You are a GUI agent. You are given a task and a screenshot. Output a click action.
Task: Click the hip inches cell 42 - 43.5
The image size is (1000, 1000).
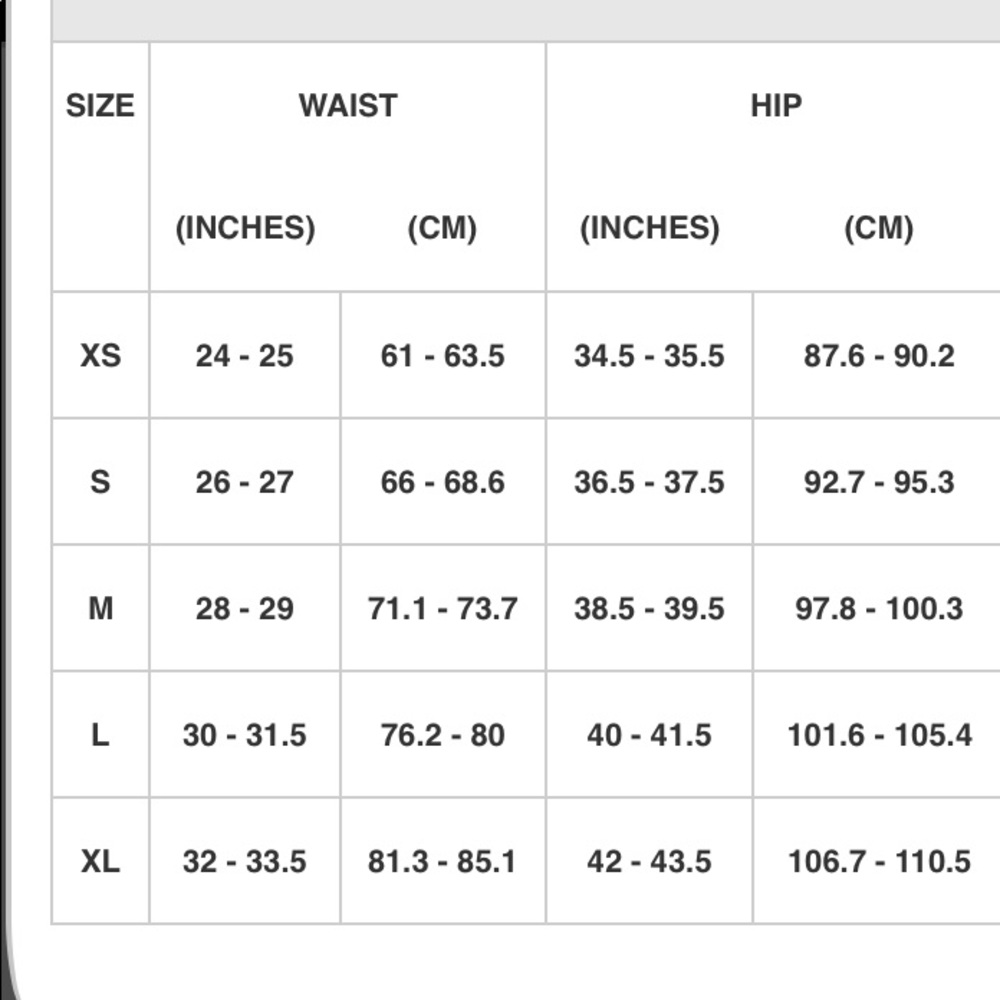coord(649,861)
